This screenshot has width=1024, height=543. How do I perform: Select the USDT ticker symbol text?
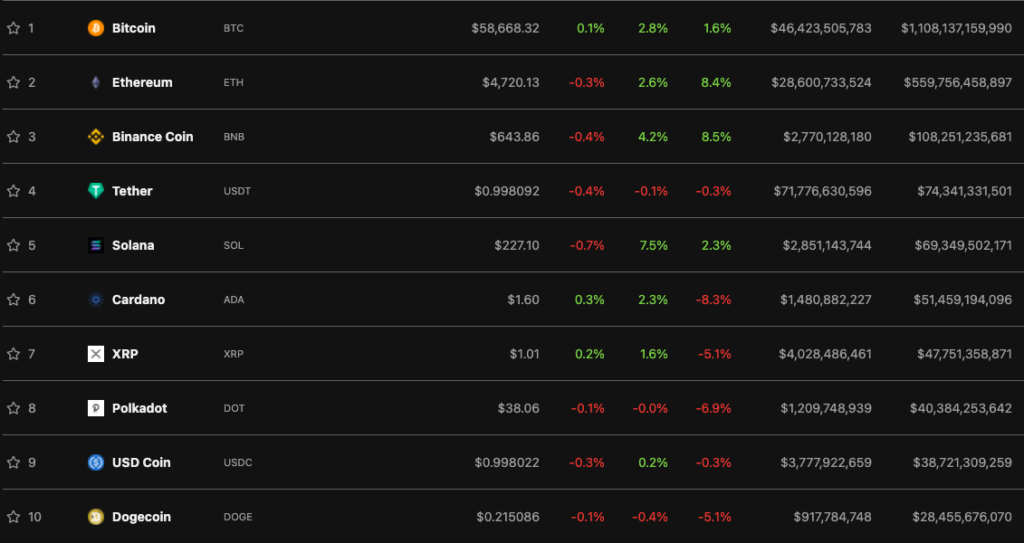(237, 191)
